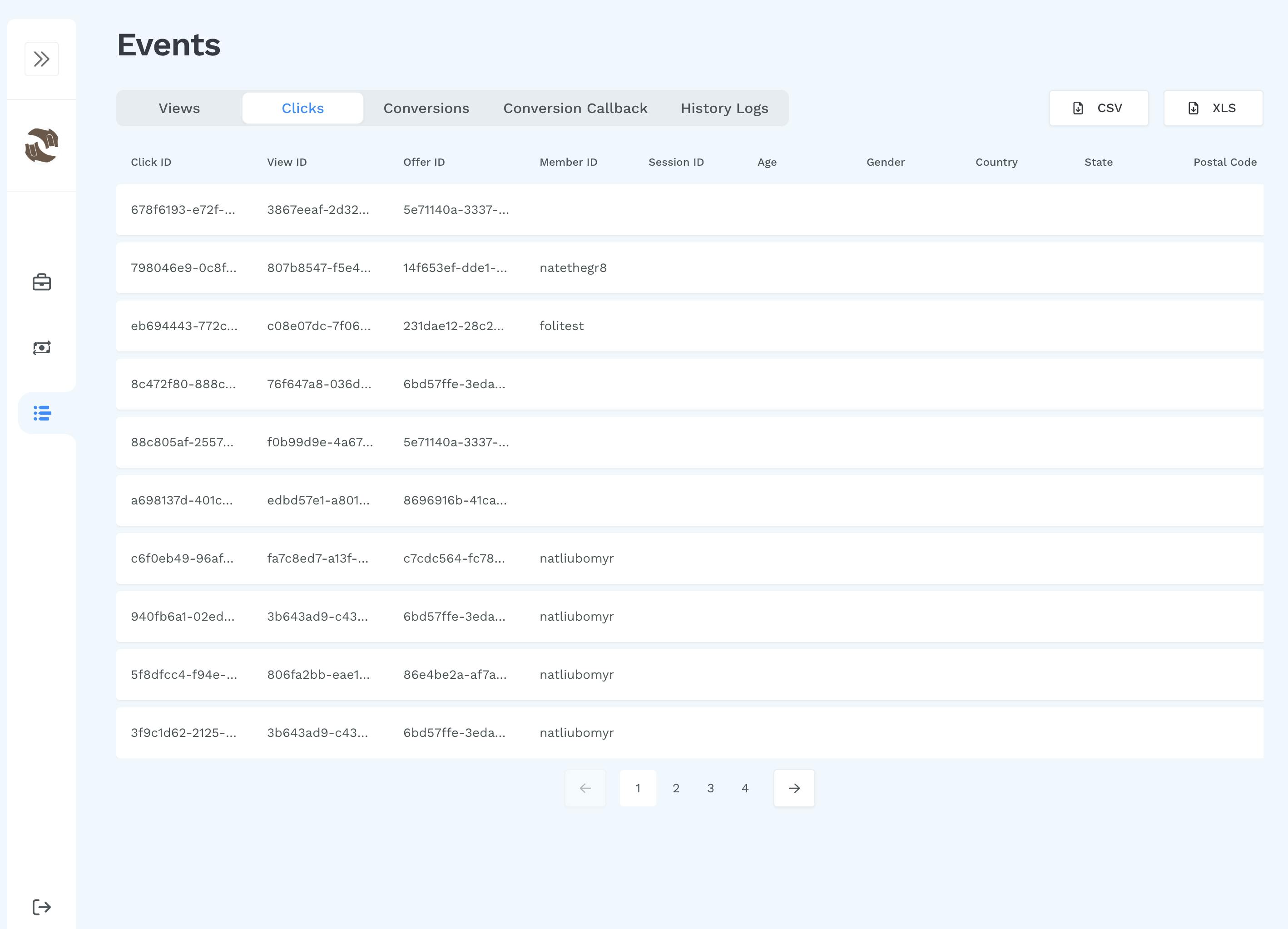Viewport: 1288px width, 929px height.
Task: Click the logout icon
Action: [41, 907]
